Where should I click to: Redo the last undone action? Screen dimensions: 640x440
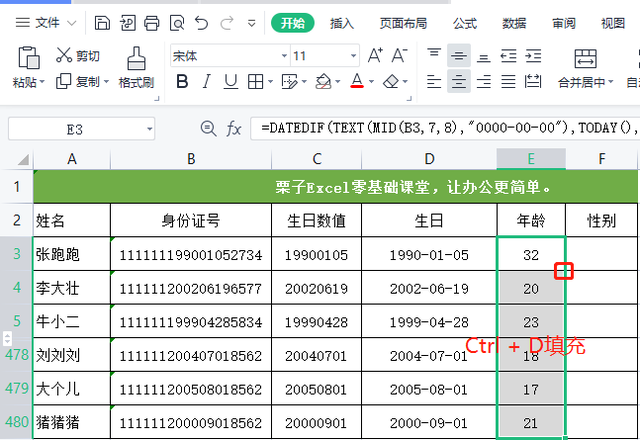[x=227, y=23]
